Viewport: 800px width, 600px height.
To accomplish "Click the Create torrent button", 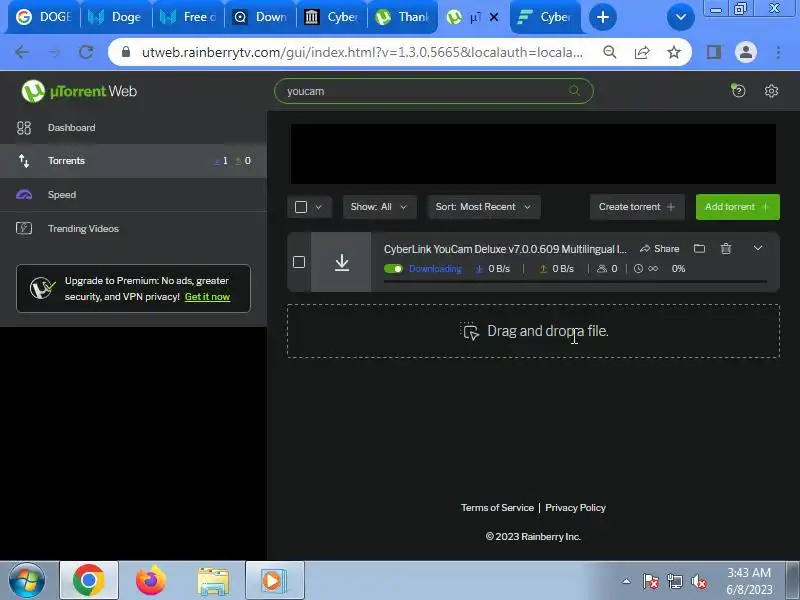I will click(x=637, y=207).
